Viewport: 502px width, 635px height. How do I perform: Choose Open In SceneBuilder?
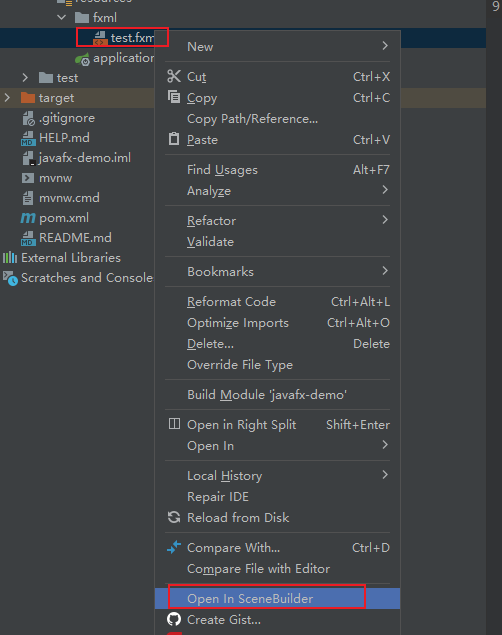277,598
